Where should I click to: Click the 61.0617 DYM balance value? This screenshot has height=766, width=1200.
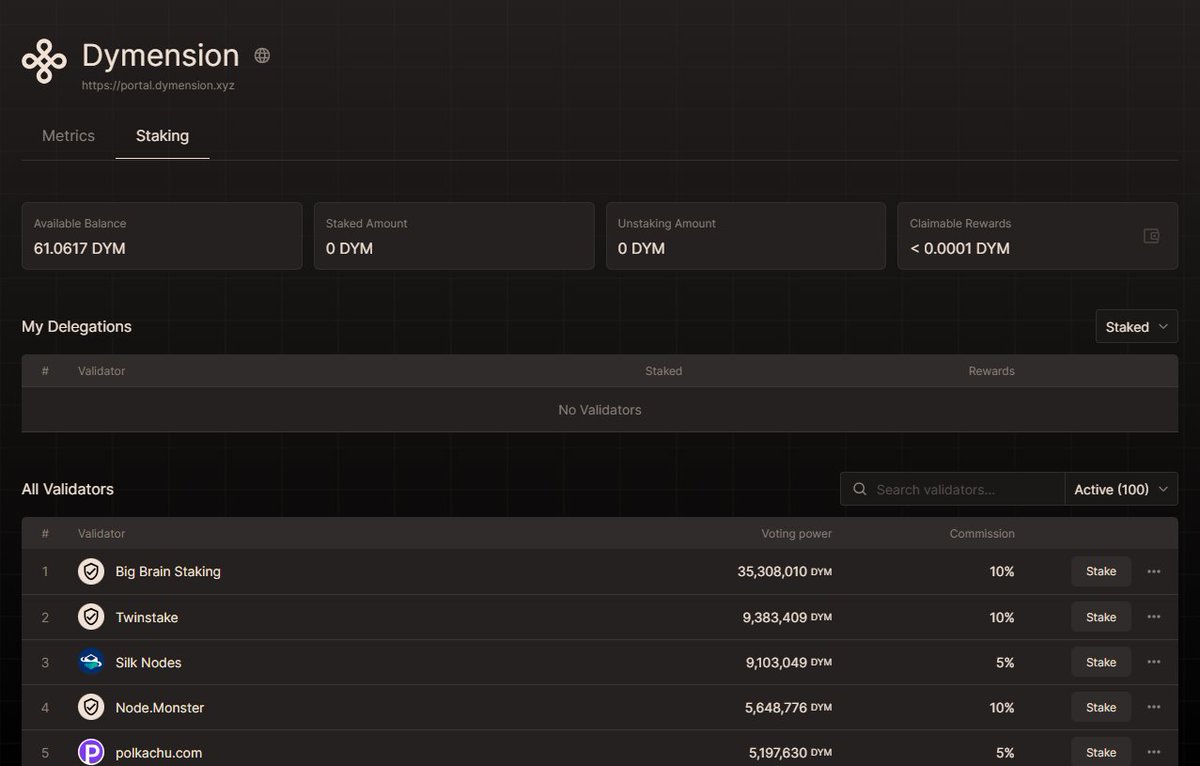pyautogui.click(x=80, y=248)
